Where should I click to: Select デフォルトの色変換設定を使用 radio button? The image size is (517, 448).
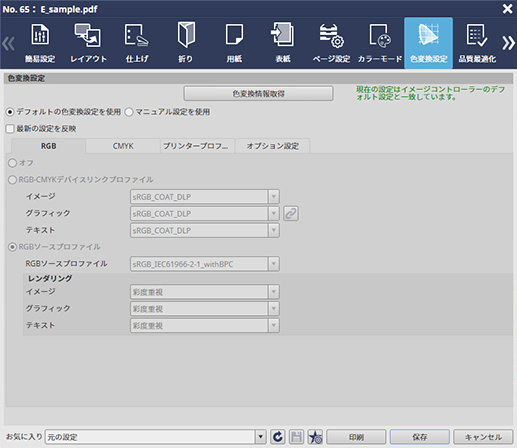(10, 112)
